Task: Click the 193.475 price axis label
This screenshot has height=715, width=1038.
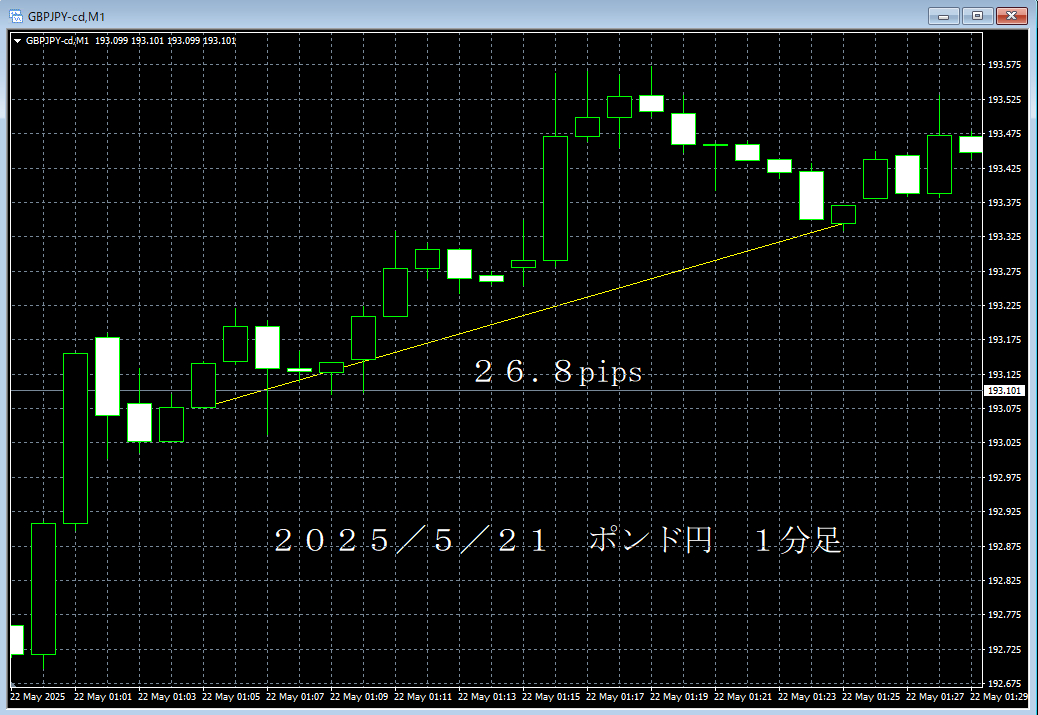Action: point(1004,134)
